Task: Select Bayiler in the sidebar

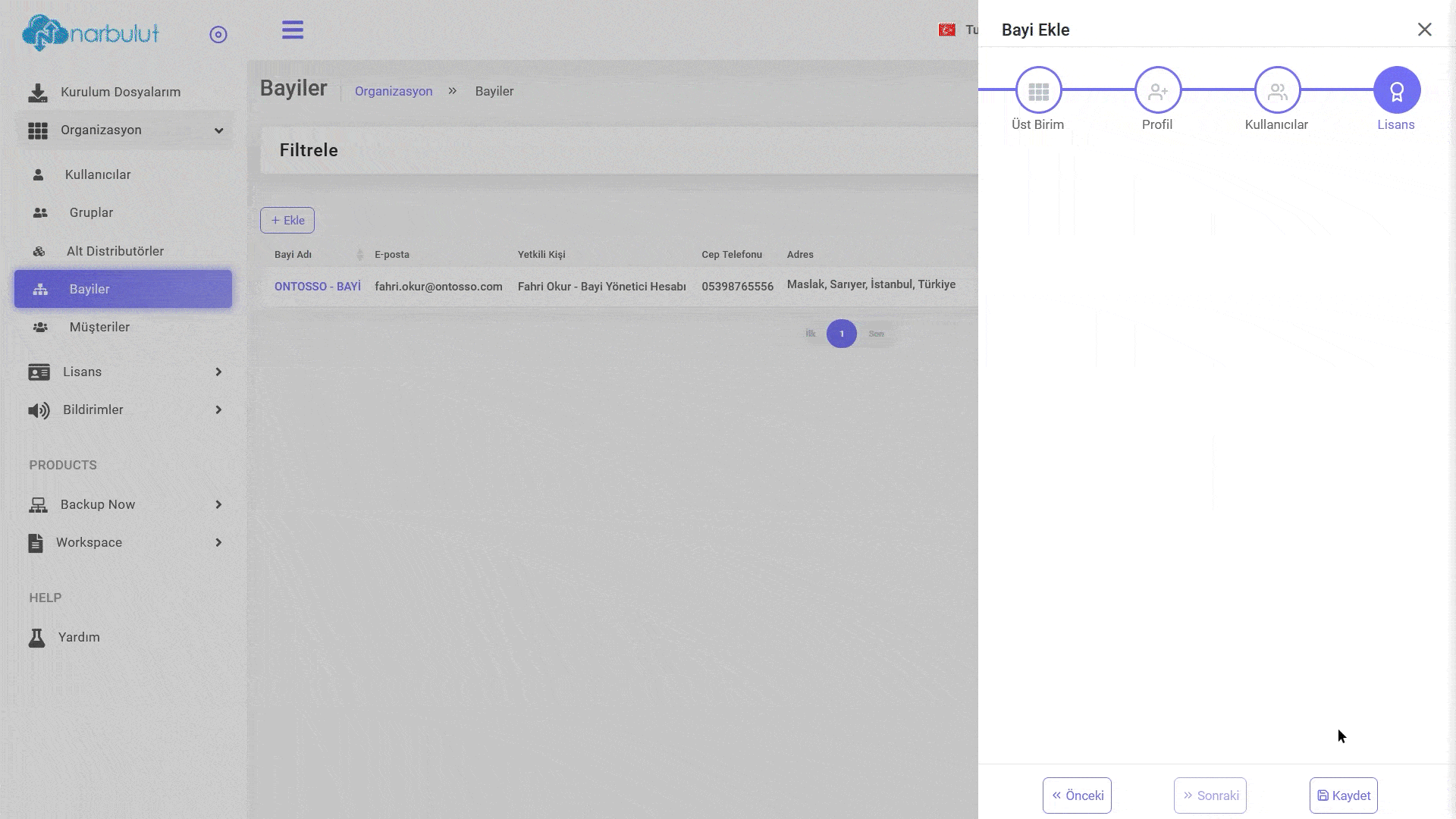Action: (x=123, y=289)
